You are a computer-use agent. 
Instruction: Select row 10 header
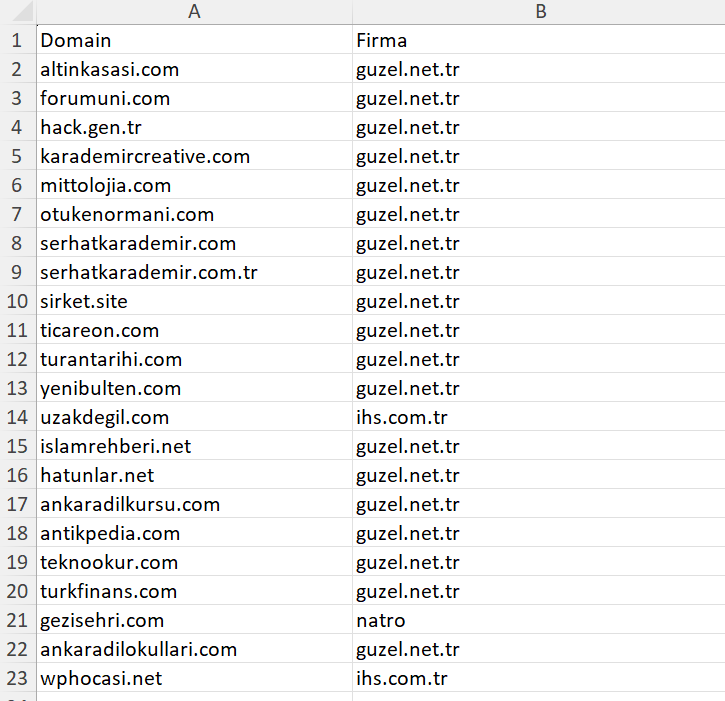click(x=18, y=301)
